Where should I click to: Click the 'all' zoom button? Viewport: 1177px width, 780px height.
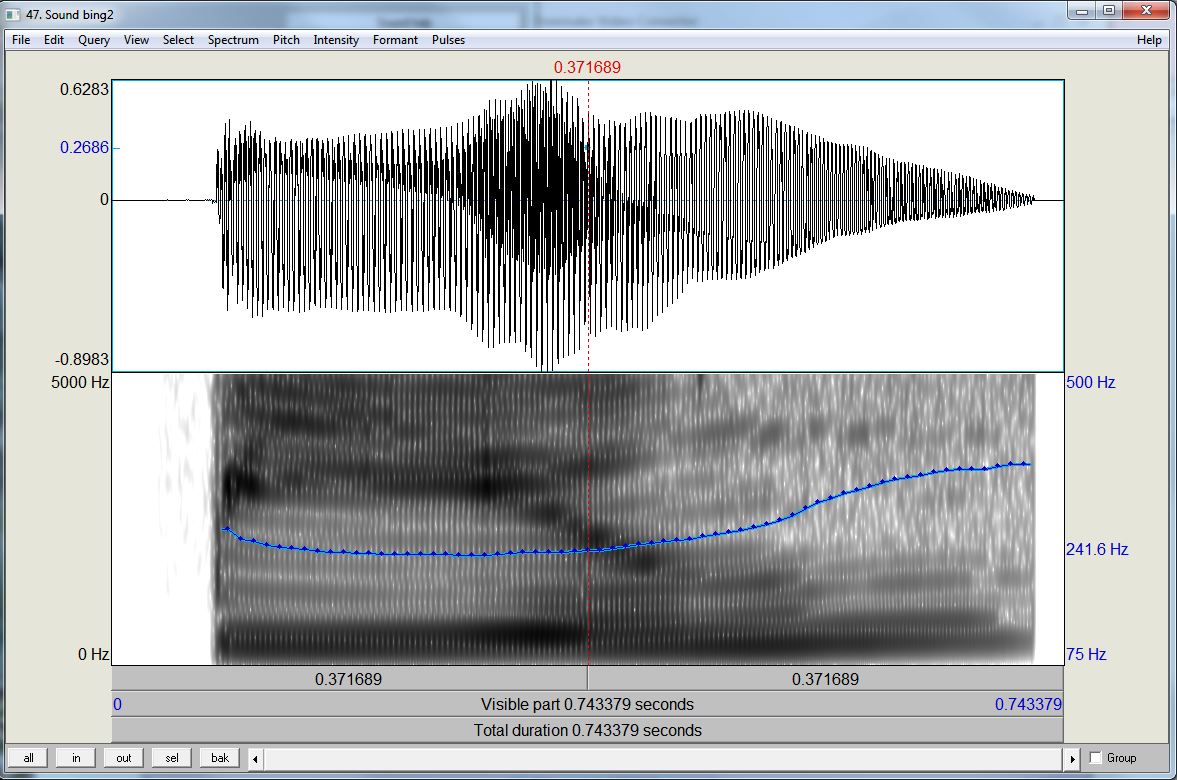click(29, 758)
